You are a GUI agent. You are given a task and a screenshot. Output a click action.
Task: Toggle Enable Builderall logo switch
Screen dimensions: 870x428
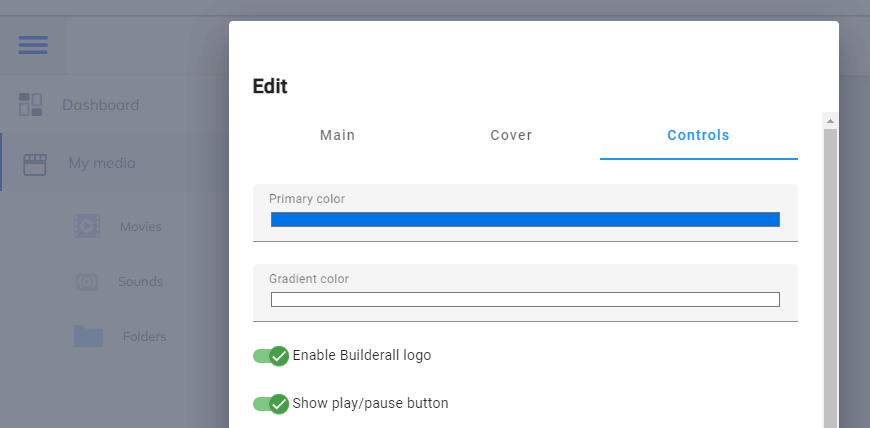coord(271,356)
